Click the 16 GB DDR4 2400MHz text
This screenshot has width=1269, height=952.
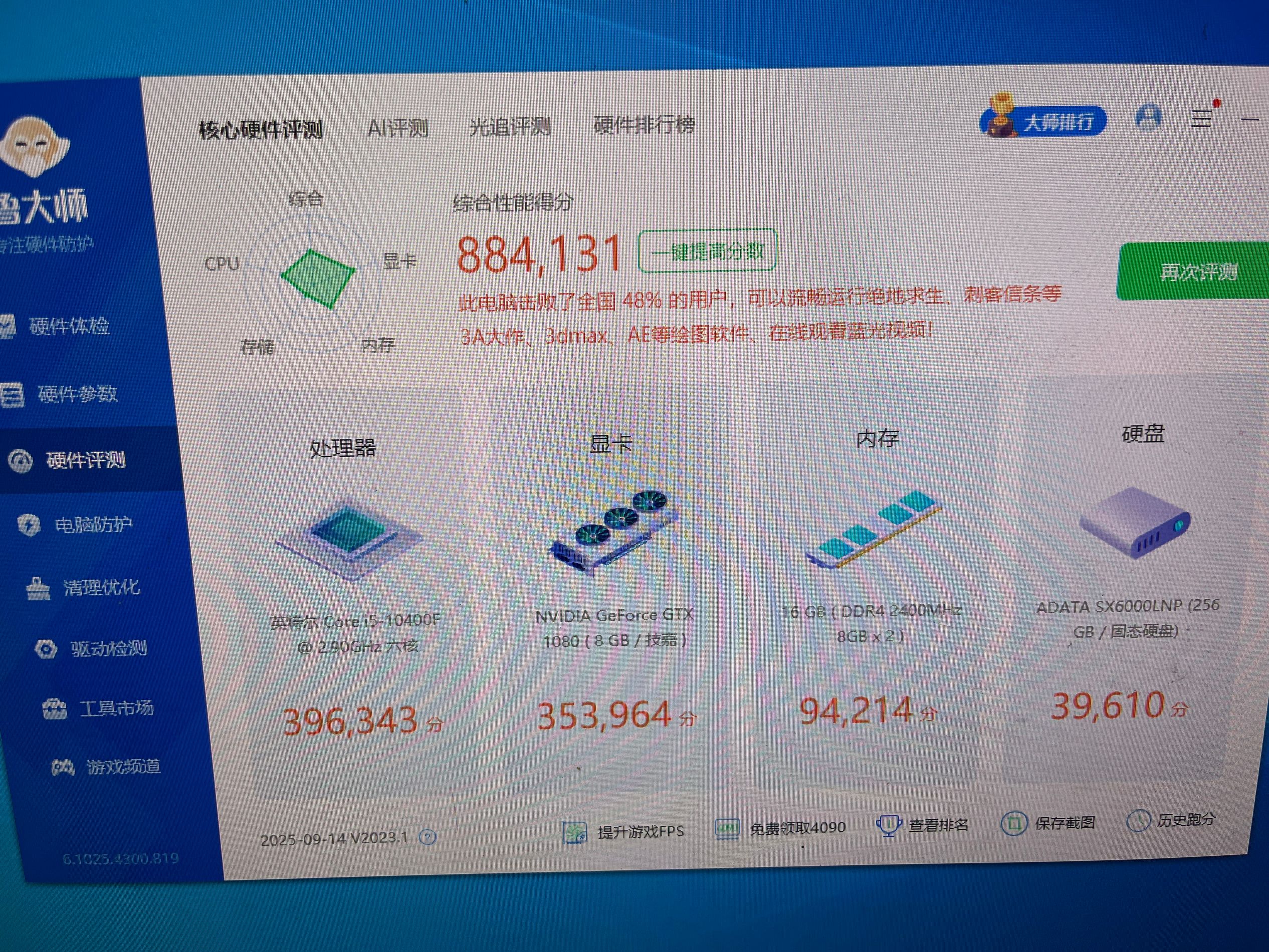pyautogui.click(x=871, y=623)
